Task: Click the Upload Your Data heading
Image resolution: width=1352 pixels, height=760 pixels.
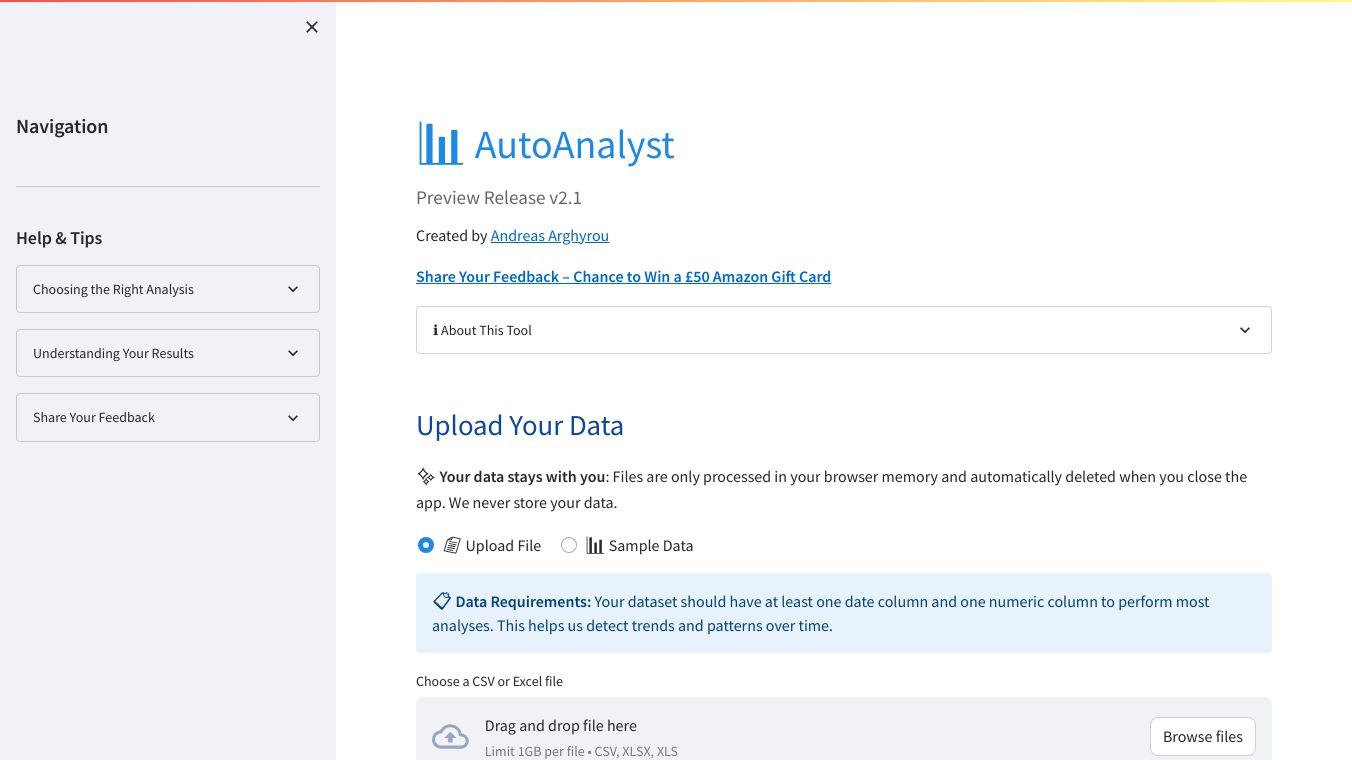Action: (520, 426)
